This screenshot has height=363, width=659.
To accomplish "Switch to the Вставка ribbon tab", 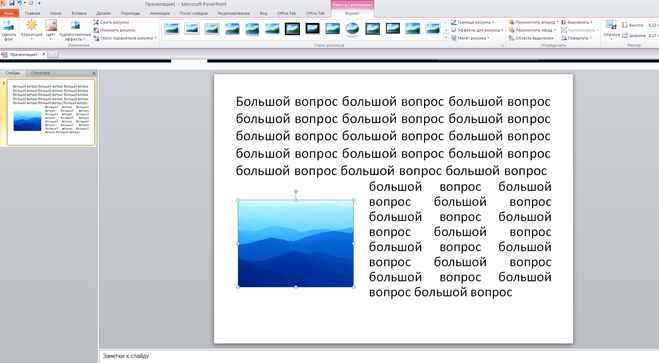I will point(79,13).
